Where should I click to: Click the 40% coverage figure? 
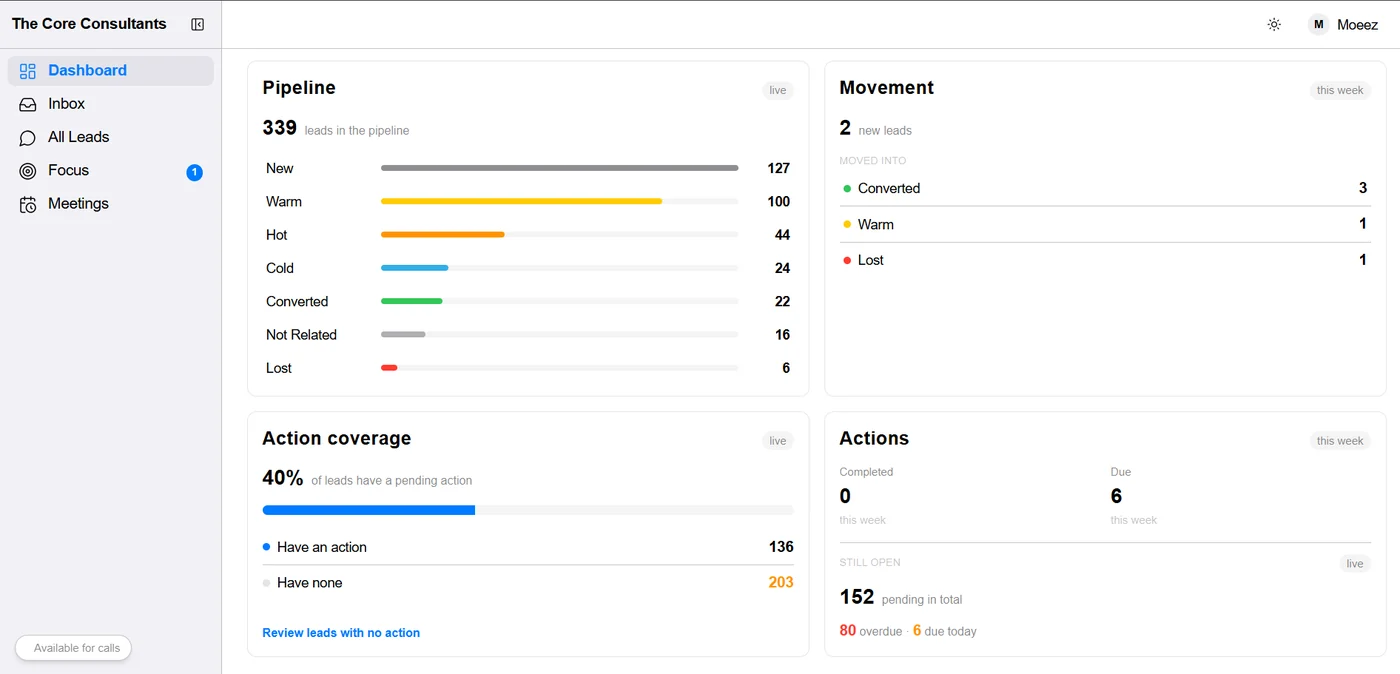[x=282, y=478]
